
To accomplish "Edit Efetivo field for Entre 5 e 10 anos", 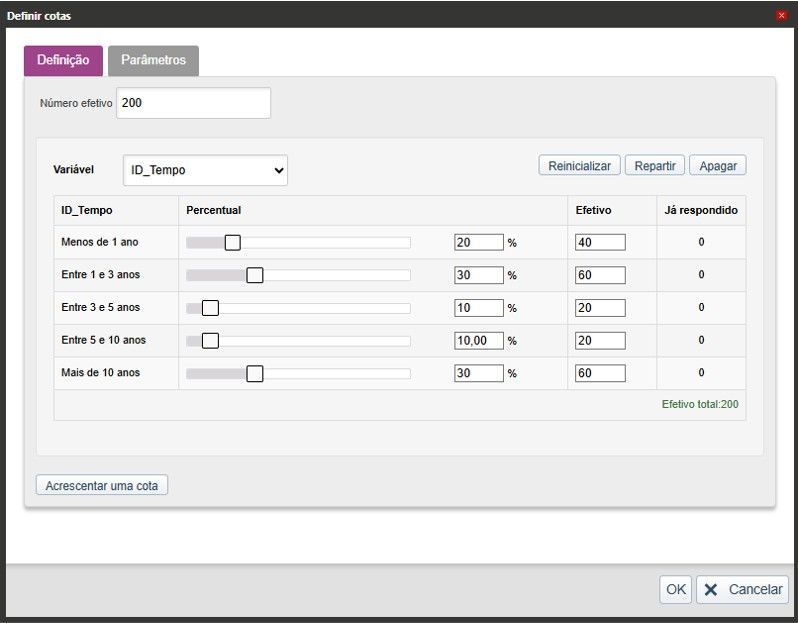I will click(x=600, y=341).
